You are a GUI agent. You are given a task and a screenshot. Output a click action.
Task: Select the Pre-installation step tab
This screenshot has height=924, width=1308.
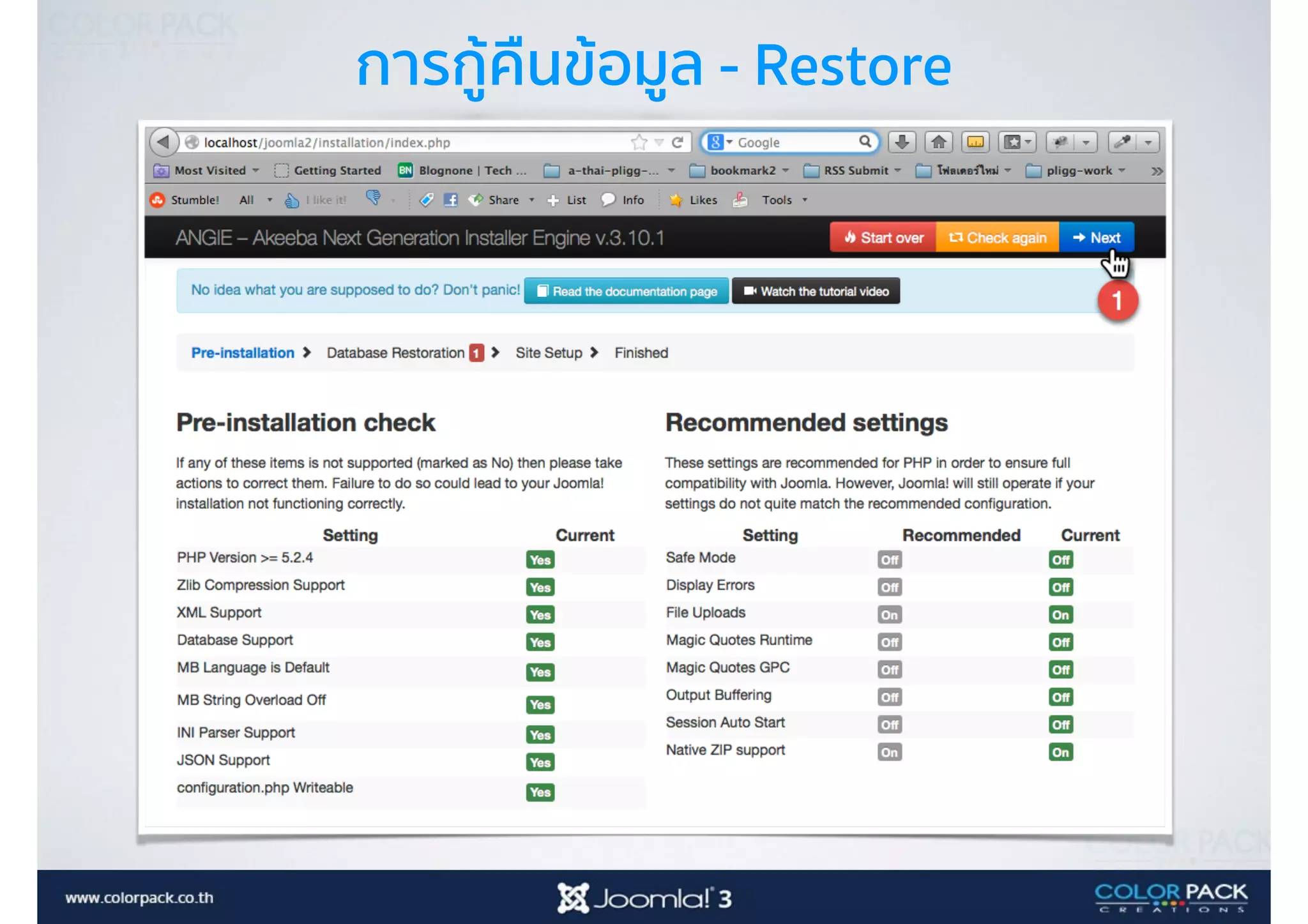pos(243,353)
